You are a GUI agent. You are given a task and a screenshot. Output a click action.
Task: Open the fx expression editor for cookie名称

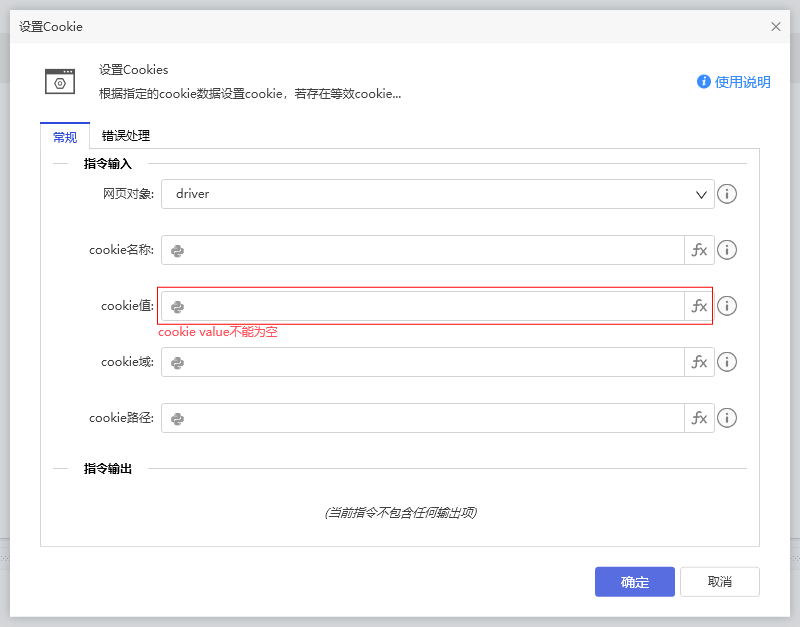pyautogui.click(x=699, y=250)
